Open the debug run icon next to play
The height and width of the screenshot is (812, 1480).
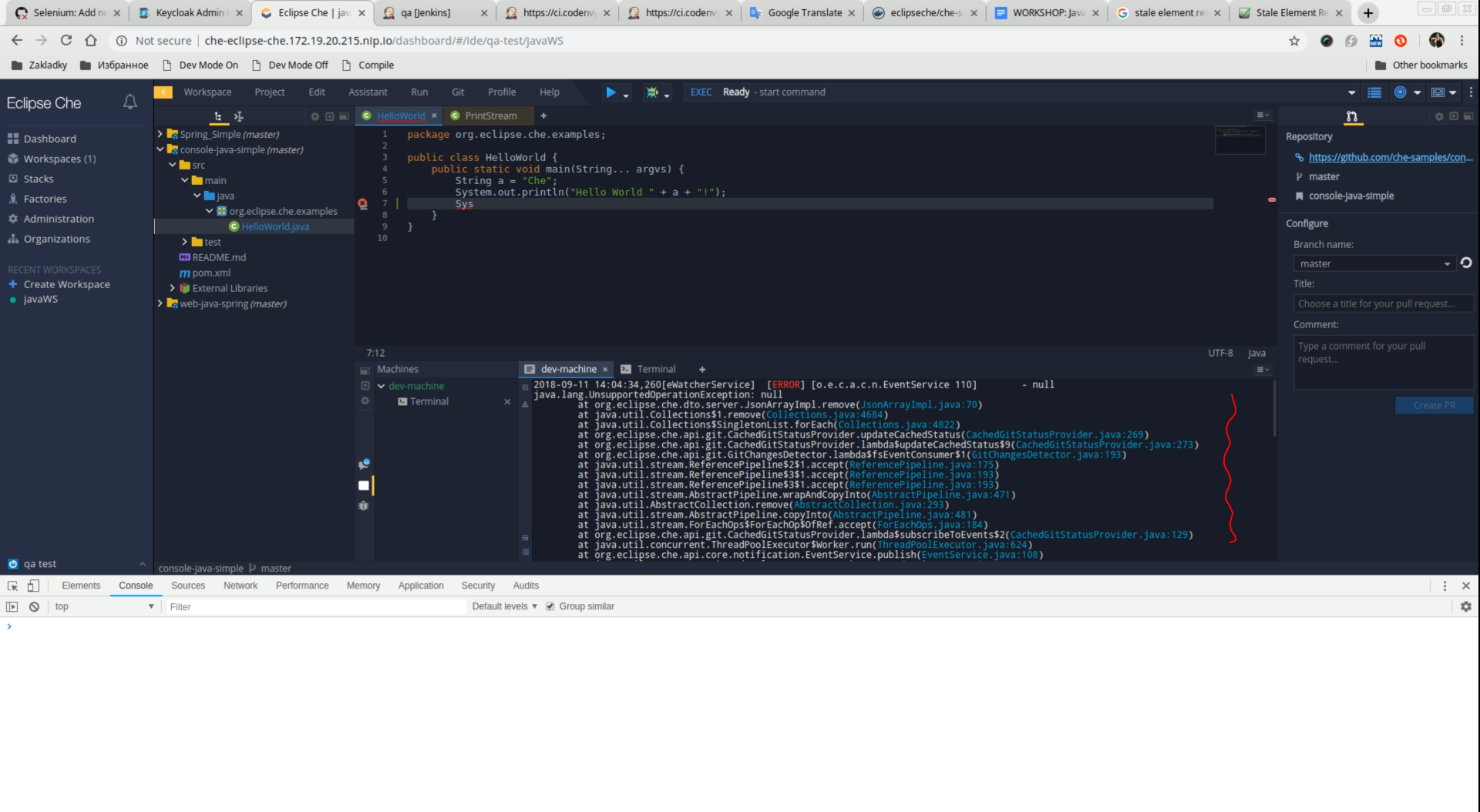point(652,92)
